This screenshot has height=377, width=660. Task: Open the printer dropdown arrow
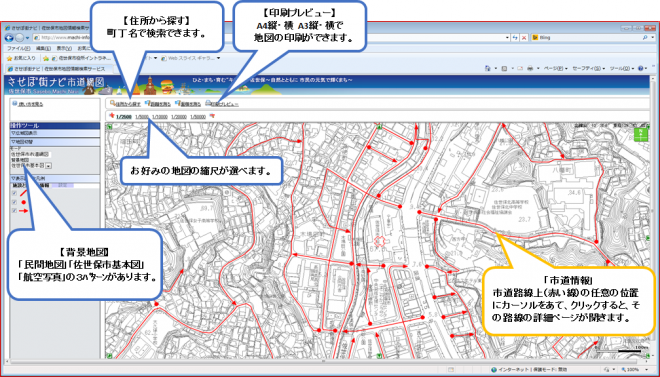pyautogui.click(x=538, y=68)
